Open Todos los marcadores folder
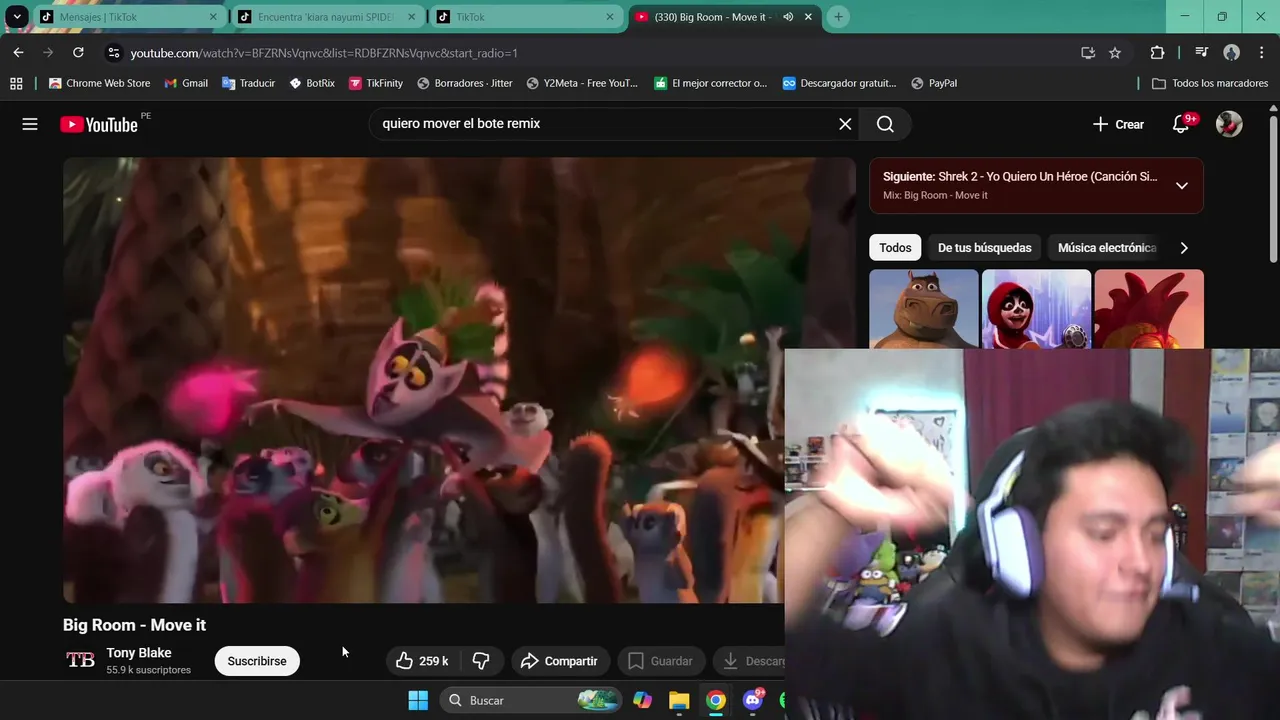Screen dimensions: 1280x720 (x=1210, y=83)
